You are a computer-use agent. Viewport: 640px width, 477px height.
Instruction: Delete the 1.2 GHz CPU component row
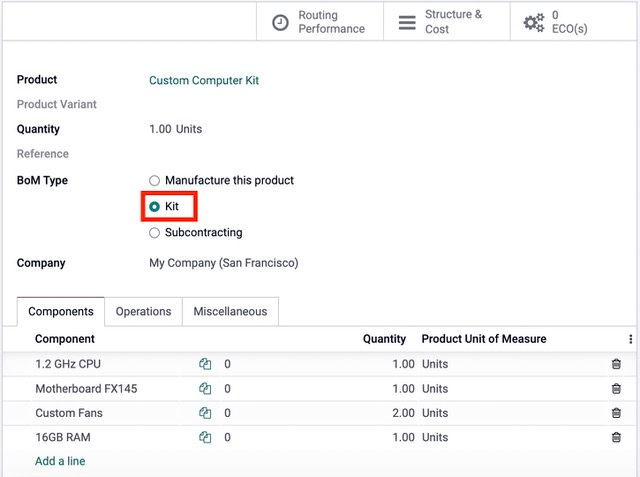point(616,364)
